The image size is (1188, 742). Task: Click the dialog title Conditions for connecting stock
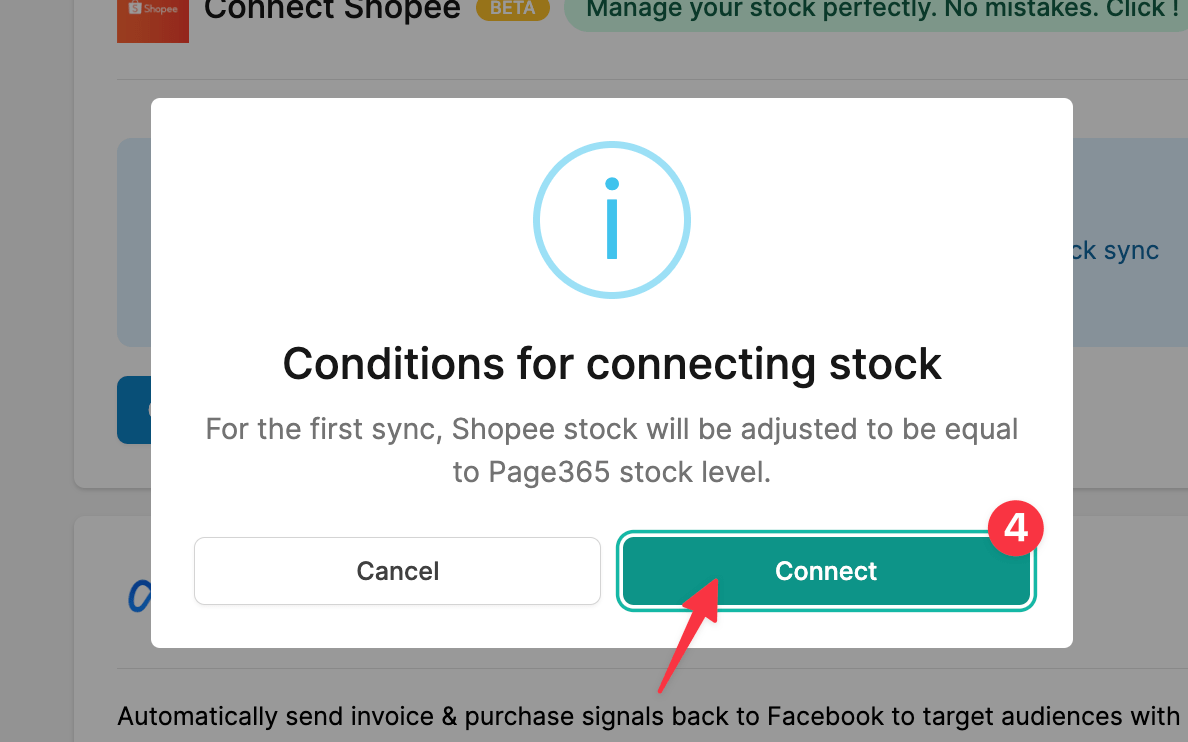612,364
